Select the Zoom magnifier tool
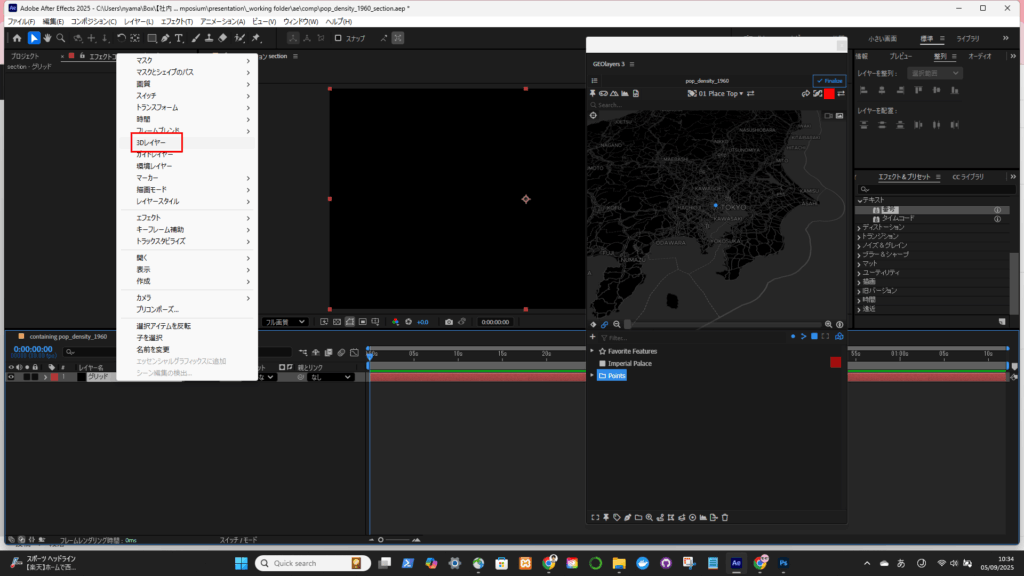 click(61, 38)
